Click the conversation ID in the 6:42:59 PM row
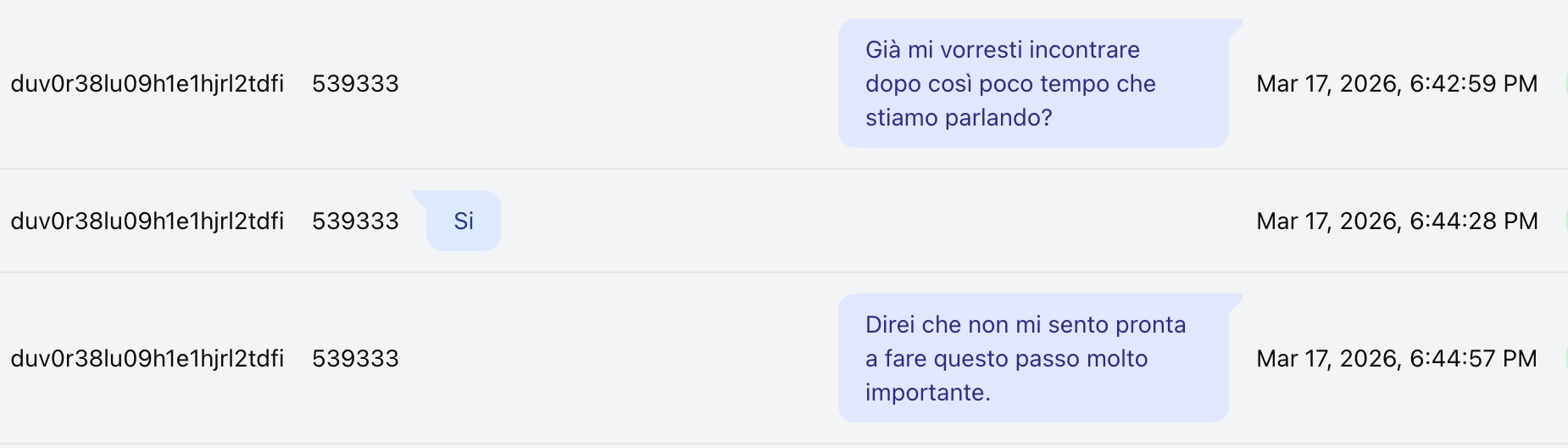This screenshot has height=448, width=1568. [147, 83]
